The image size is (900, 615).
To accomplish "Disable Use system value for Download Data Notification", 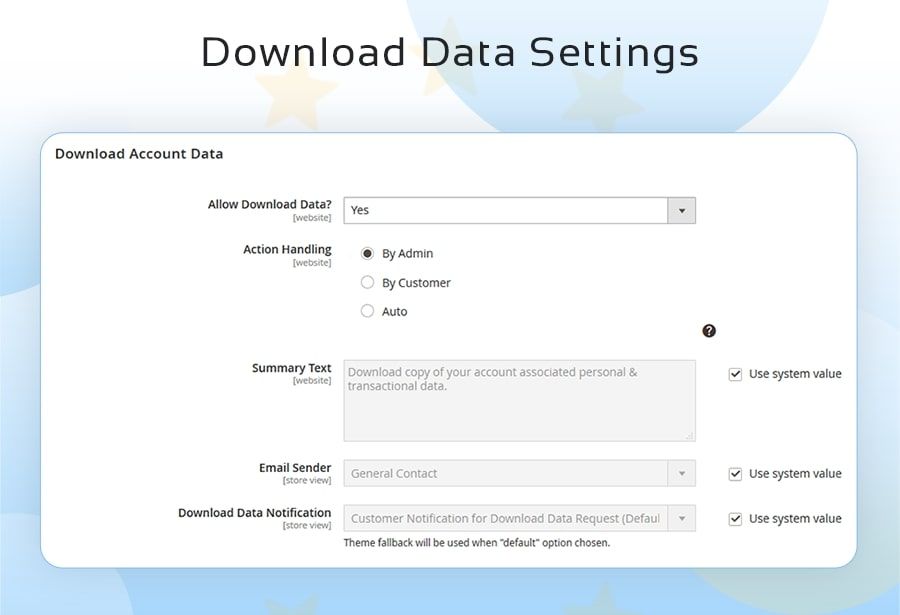I will click(735, 519).
